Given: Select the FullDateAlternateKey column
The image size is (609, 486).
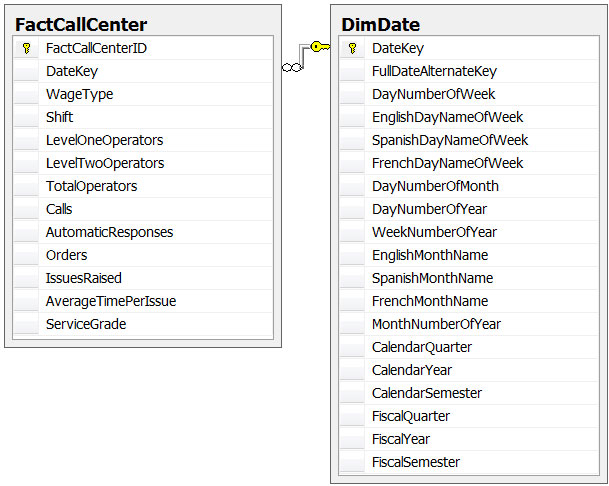Looking at the screenshot, I should [x=434, y=71].
